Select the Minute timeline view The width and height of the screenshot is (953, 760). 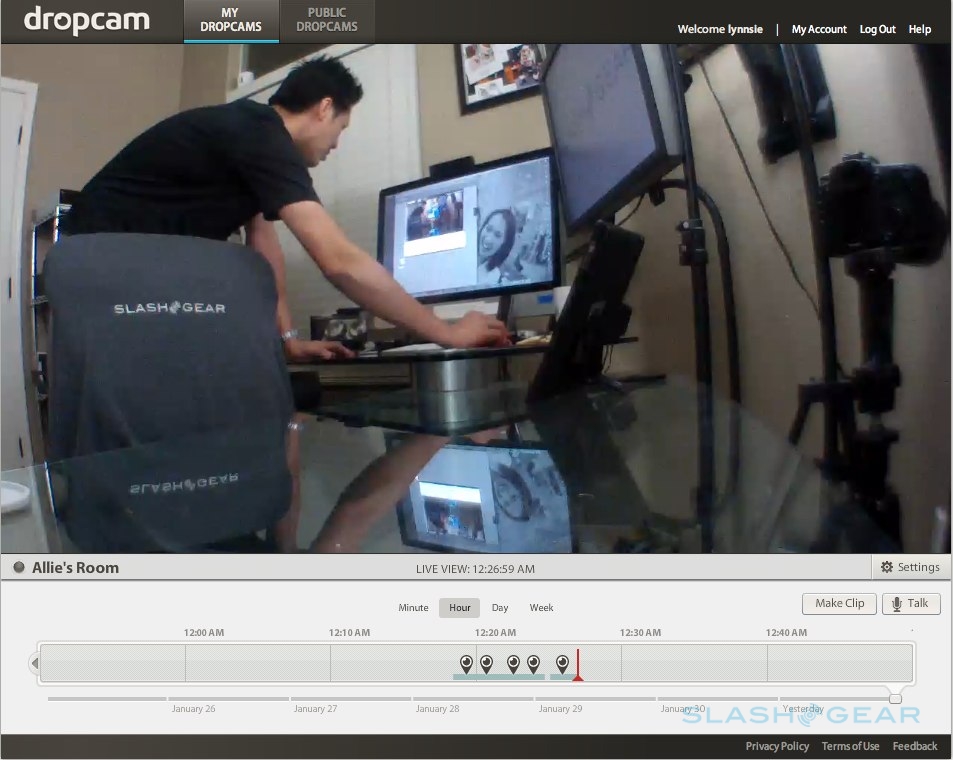tap(413, 608)
